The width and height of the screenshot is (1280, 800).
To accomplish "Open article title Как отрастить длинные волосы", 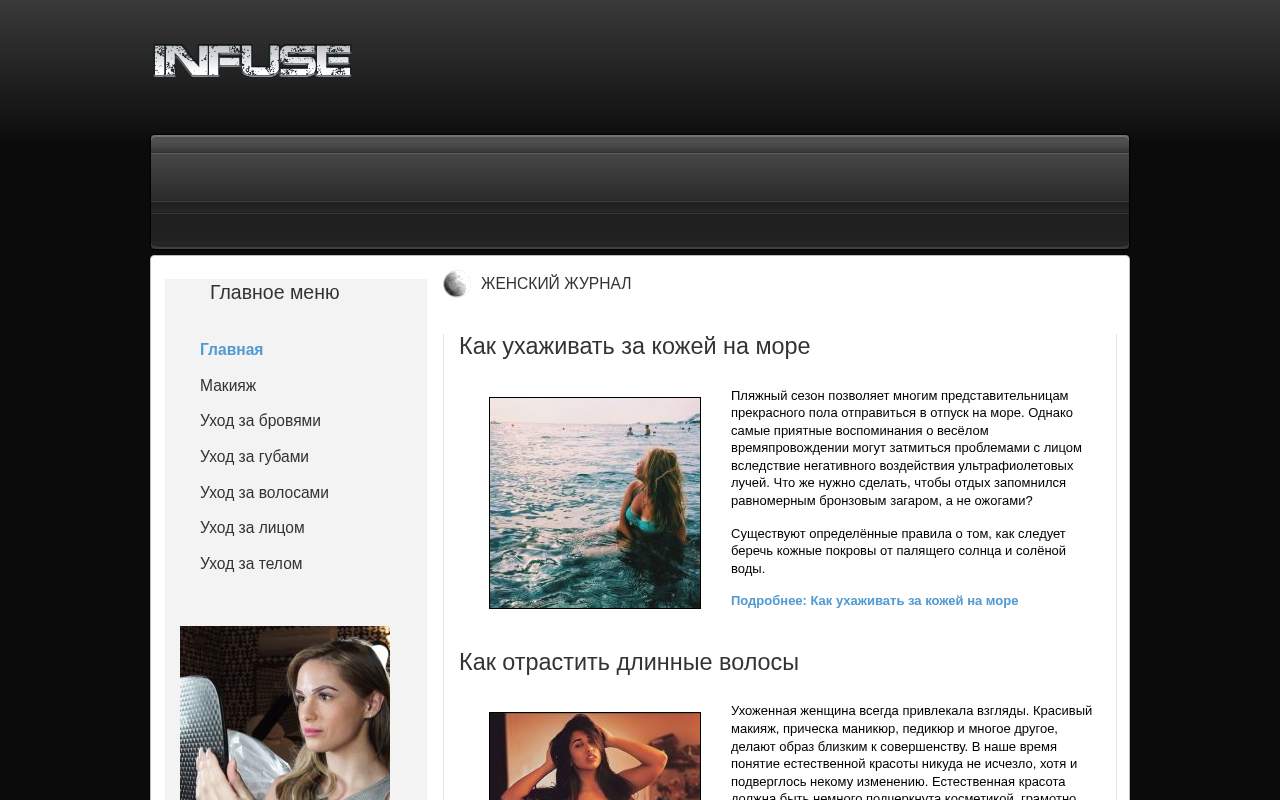I will (x=628, y=662).
